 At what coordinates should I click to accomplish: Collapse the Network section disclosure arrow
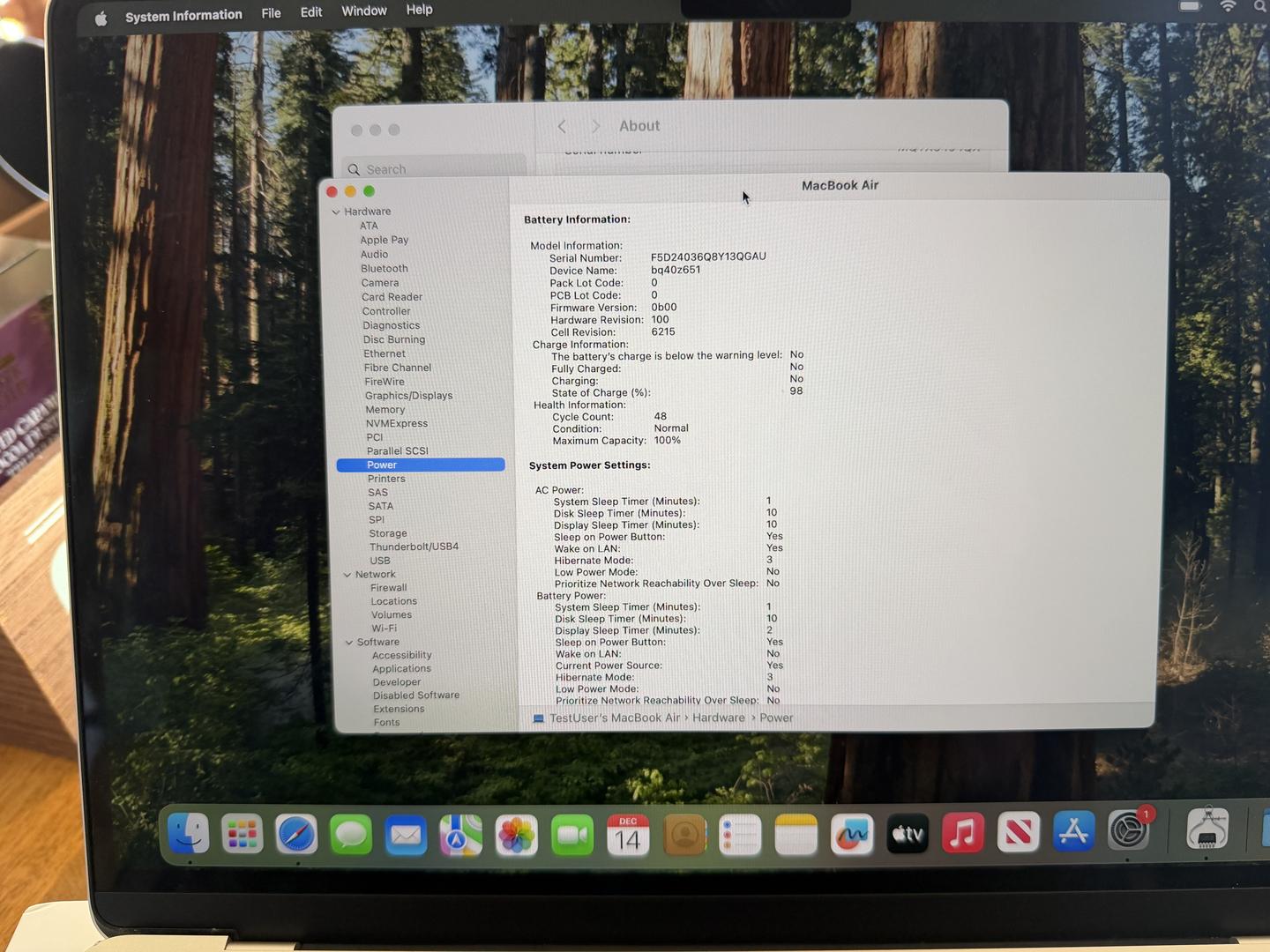click(347, 575)
